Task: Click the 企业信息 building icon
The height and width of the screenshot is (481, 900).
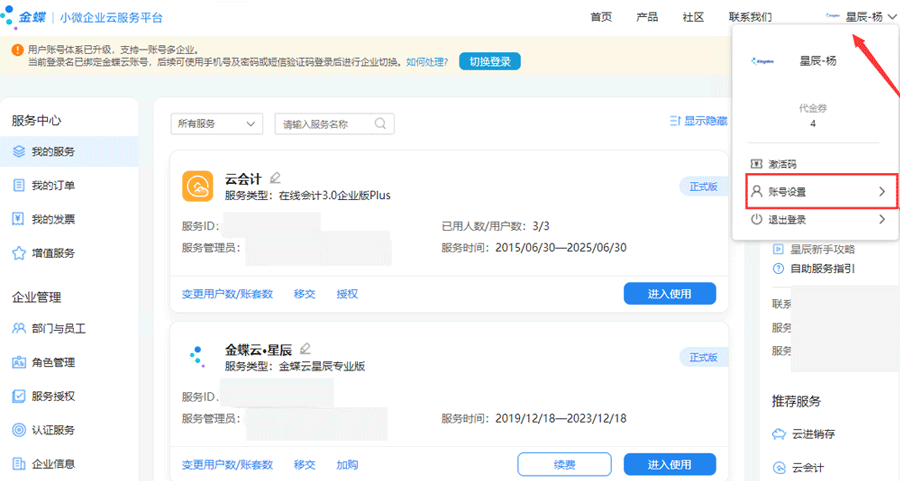Action: point(19,464)
